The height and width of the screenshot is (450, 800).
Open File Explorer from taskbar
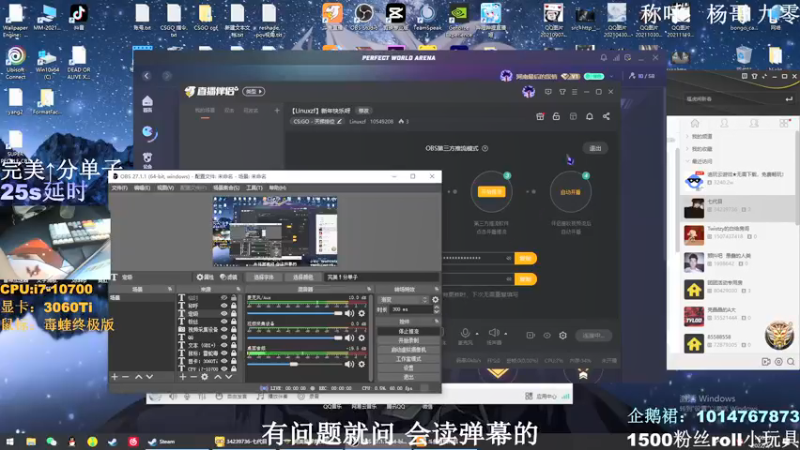(31, 442)
